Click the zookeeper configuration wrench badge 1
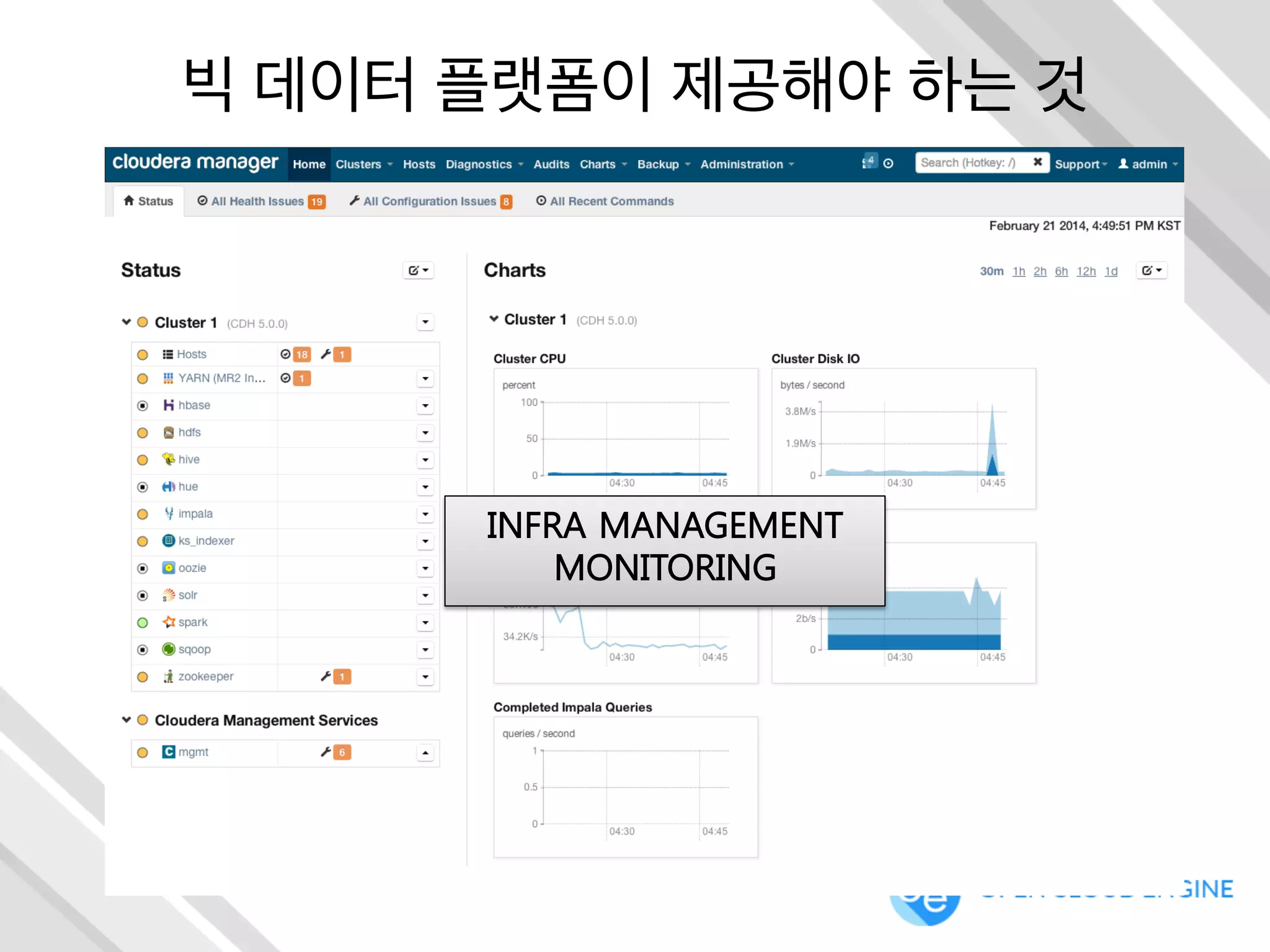Viewport: 1270px width, 952px height. point(342,677)
